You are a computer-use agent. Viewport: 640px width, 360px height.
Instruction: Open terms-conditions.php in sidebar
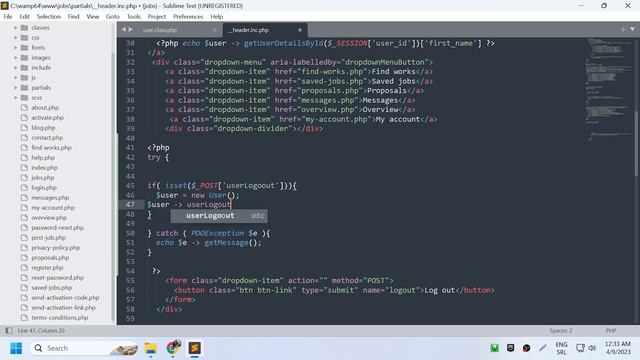point(59,318)
